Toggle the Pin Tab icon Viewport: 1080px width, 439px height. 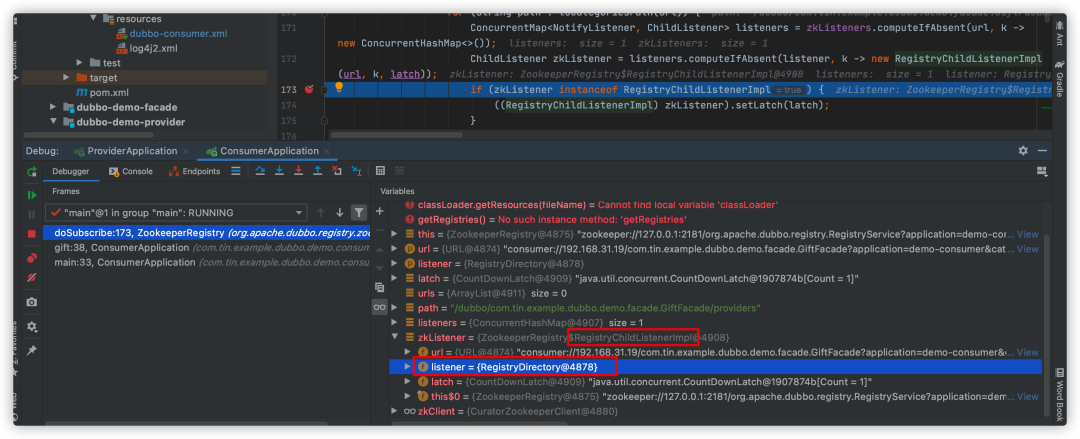click(32, 350)
